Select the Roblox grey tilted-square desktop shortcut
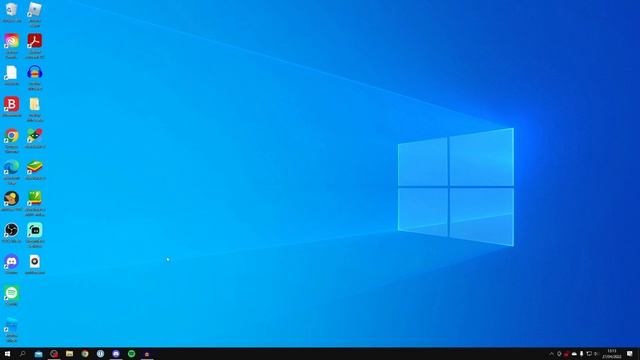The image size is (640, 360). coord(35,10)
